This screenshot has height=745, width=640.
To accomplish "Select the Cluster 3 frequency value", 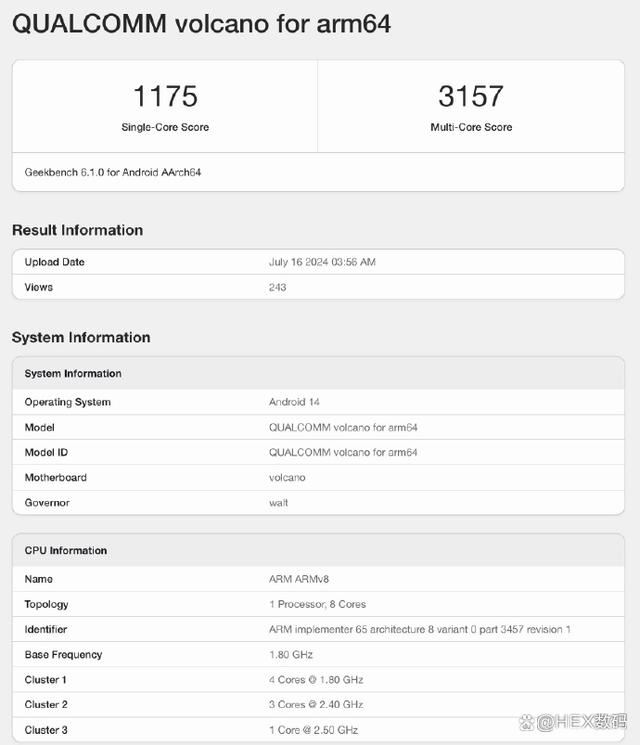I will click(313, 730).
